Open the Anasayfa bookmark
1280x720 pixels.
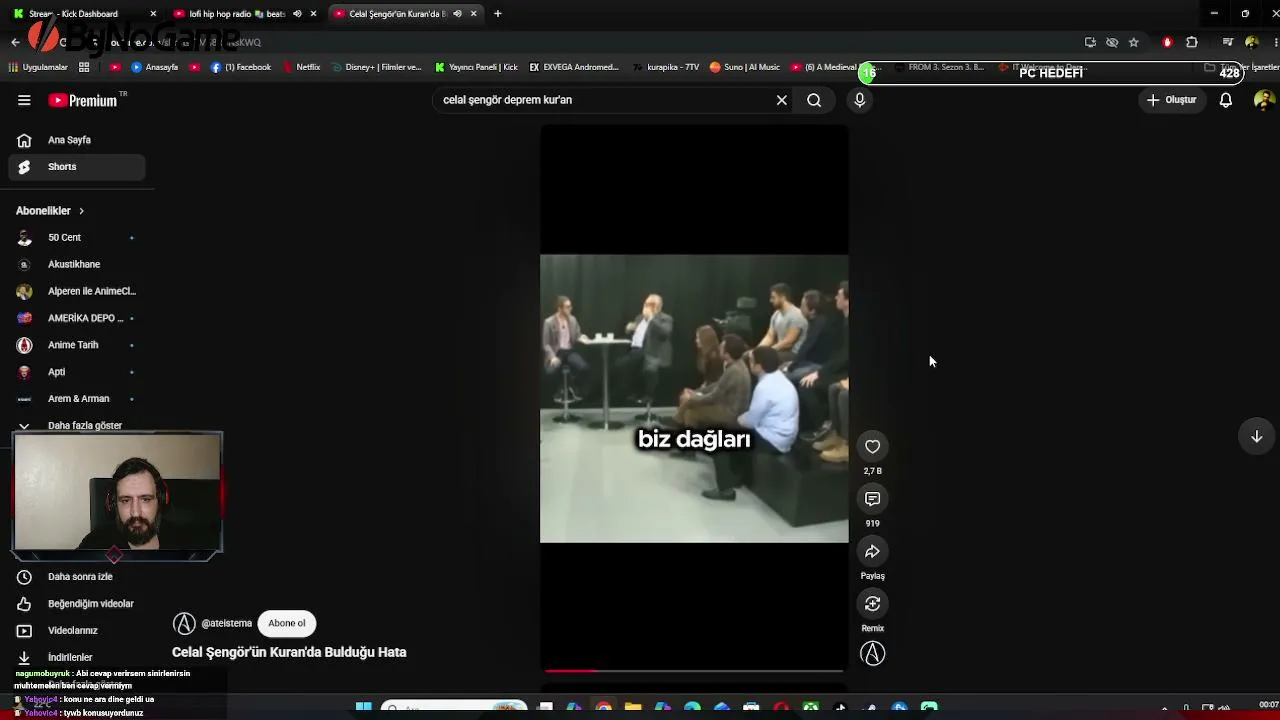pyautogui.click(x=155, y=67)
